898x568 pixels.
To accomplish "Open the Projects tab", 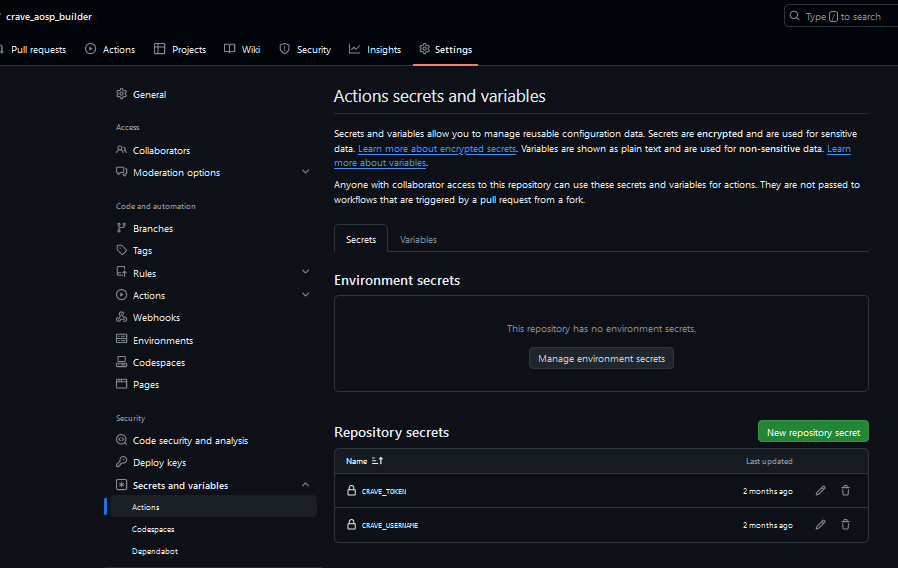I will pyautogui.click(x=180, y=50).
